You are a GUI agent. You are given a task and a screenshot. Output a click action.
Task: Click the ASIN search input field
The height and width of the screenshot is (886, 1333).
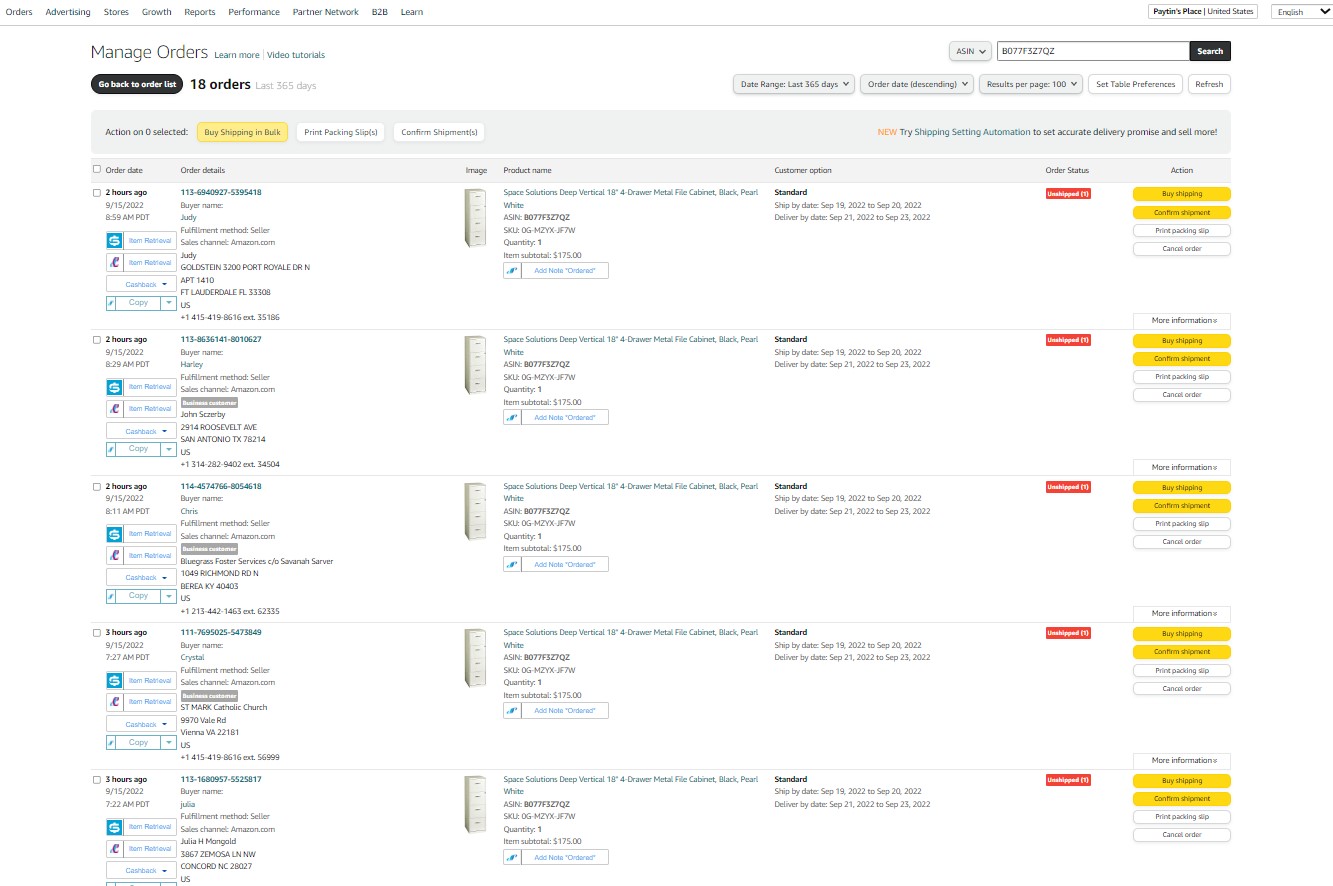click(1092, 51)
